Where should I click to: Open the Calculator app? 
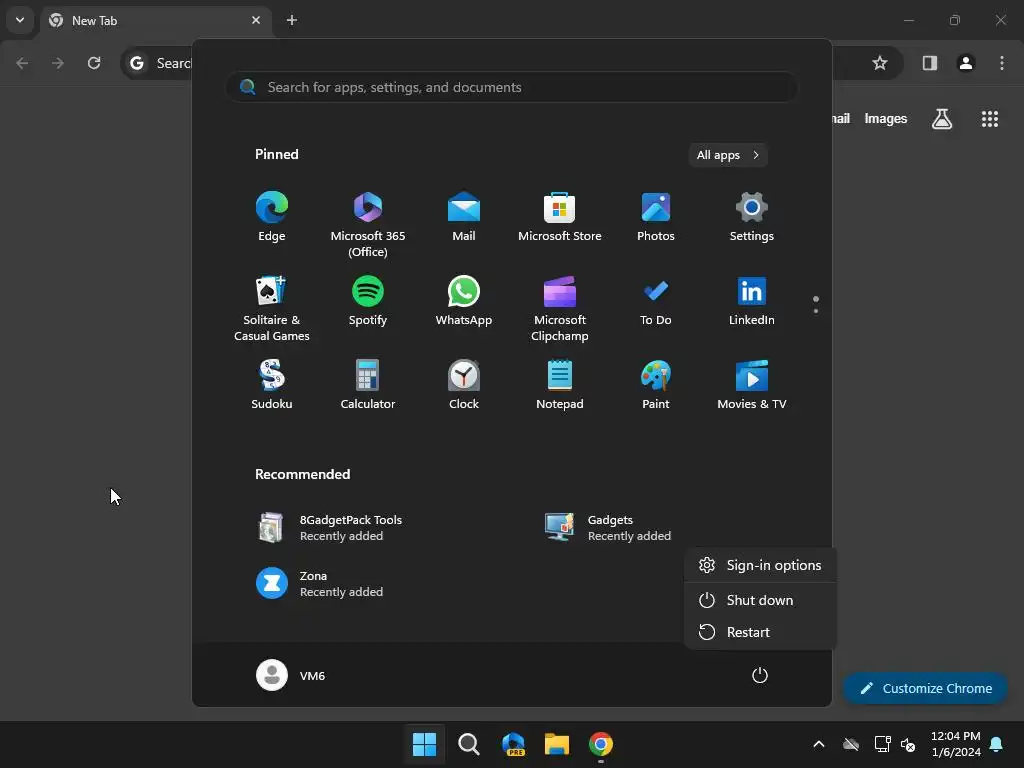click(x=368, y=385)
